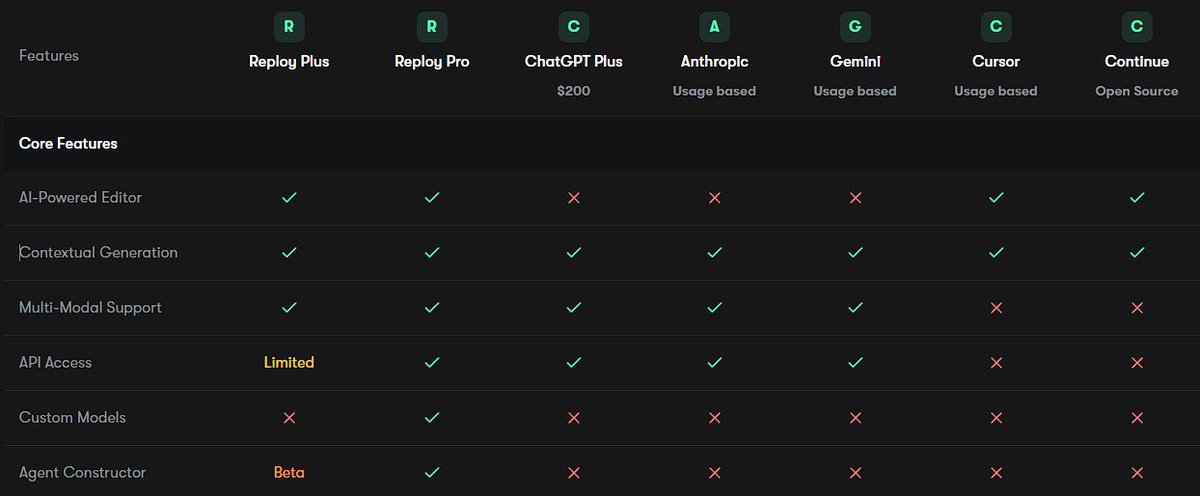
Task: Click Contextual Generation checkmark under Reploy Pro
Action: pos(432,253)
